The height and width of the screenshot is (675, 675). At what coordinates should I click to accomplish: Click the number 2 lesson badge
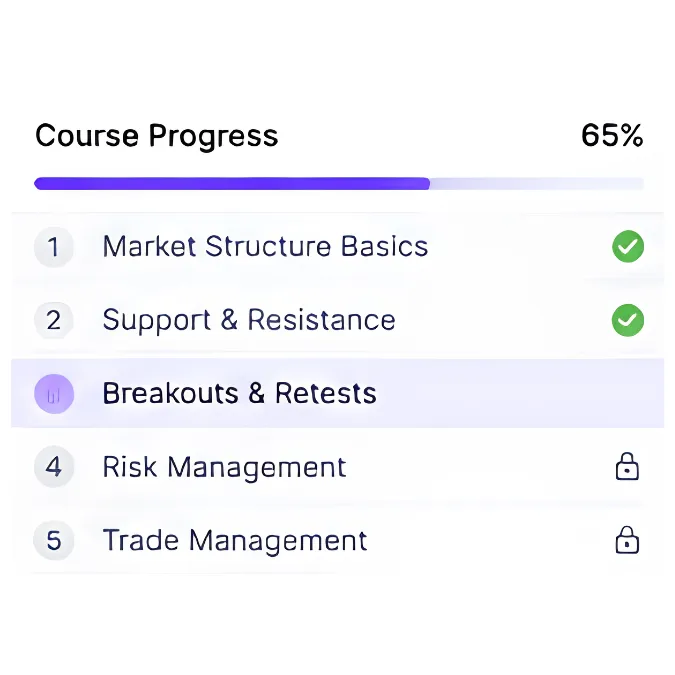pos(54,320)
